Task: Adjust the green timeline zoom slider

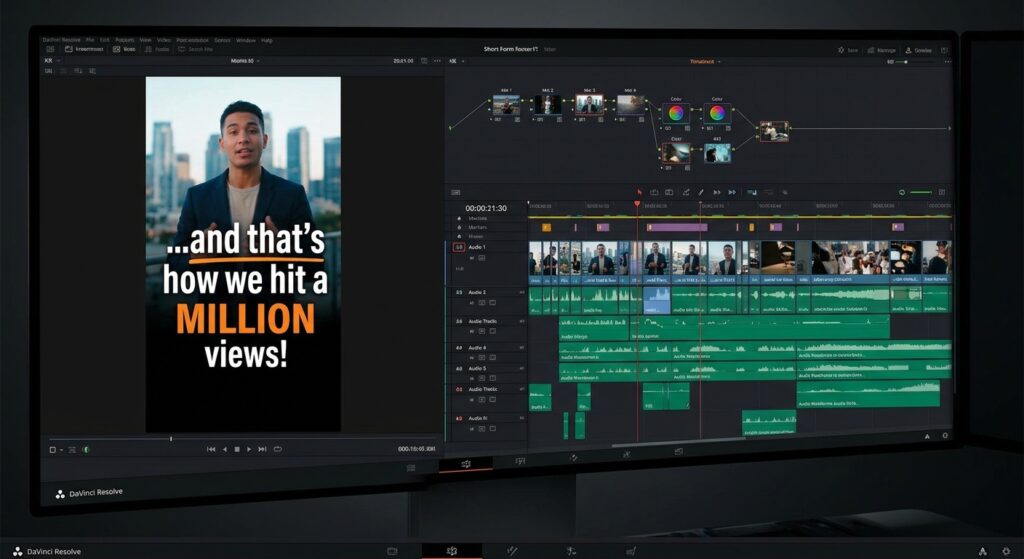Action: 921,192
